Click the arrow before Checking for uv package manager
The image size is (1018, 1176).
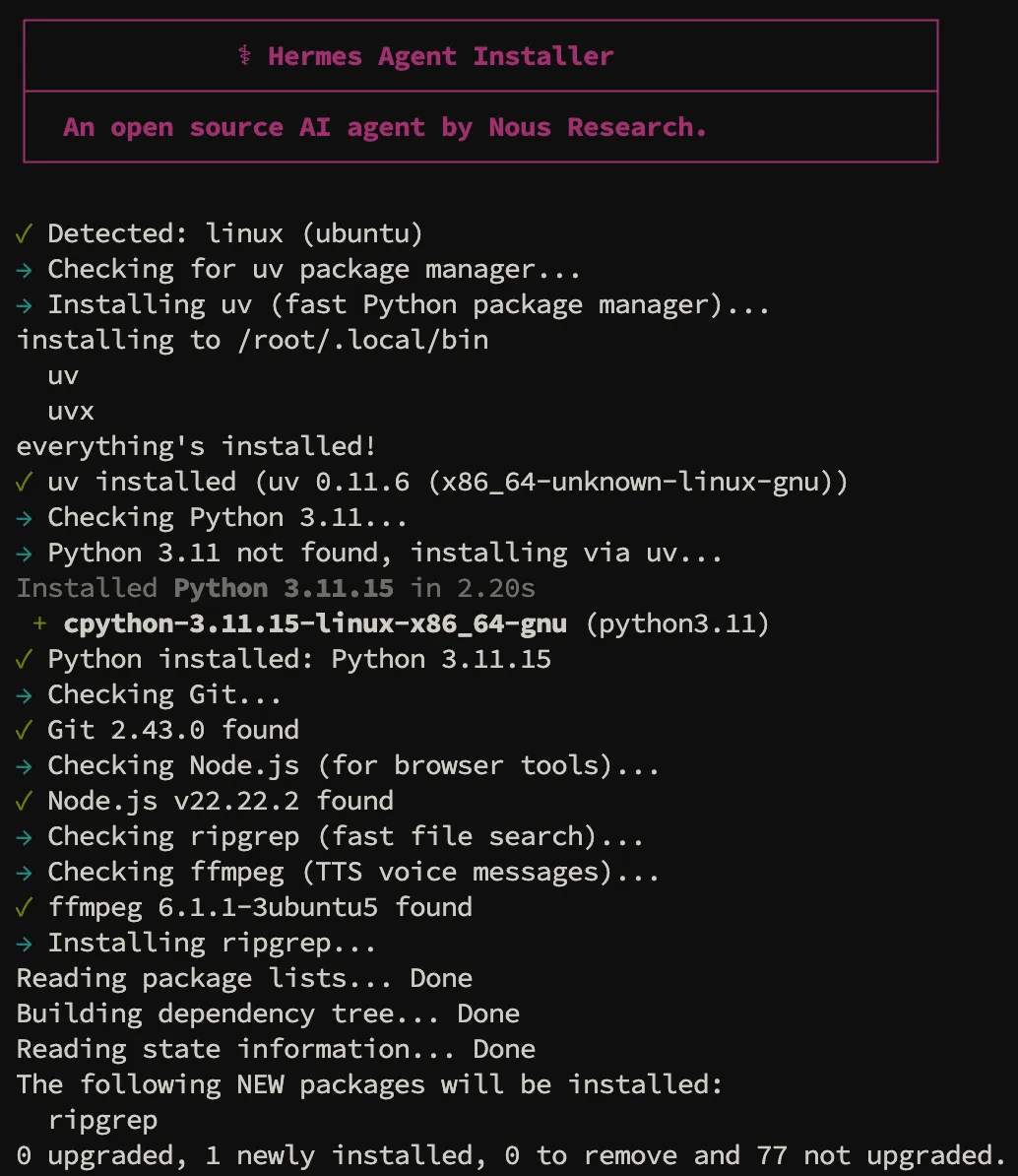tap(24, 269)
